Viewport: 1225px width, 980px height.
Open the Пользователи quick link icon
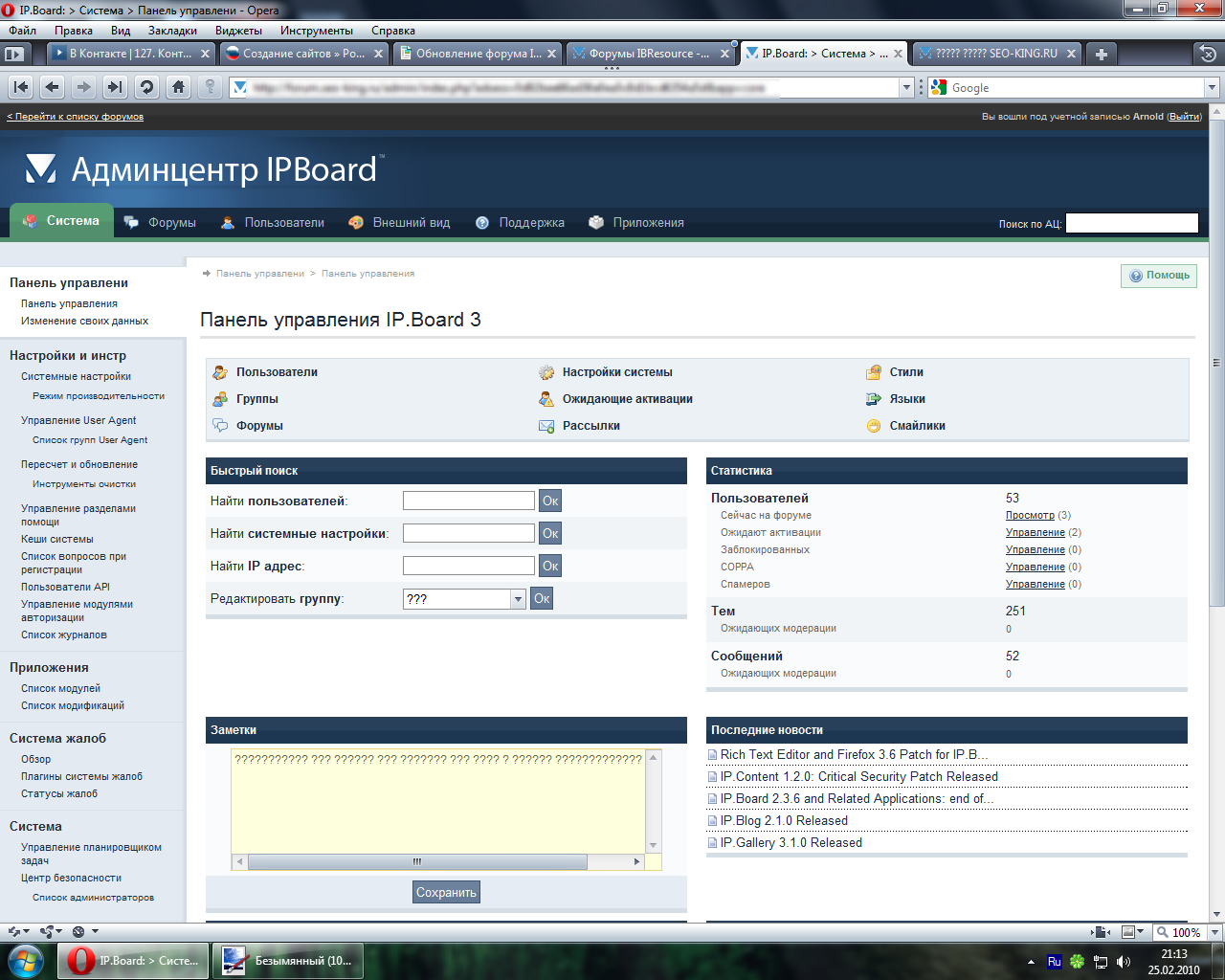point(220,372)
